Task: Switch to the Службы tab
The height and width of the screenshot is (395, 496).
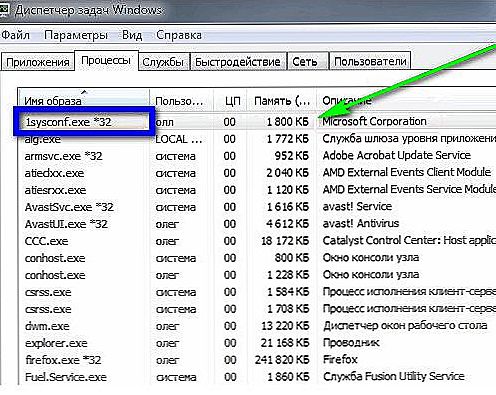Action: pos(163,62)
